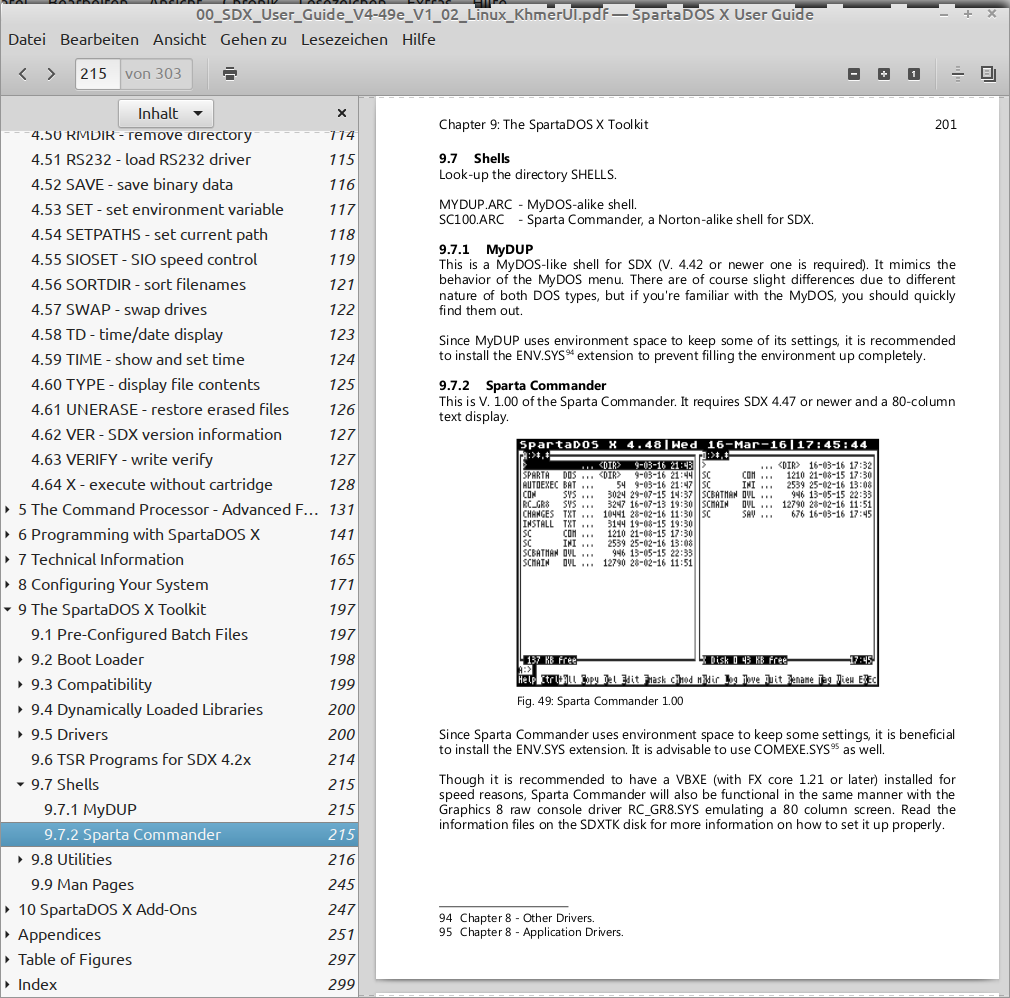This screenshot has width=1010, height=998.
Task: Open the Bearbeiten menu
Action: [99, 40]
